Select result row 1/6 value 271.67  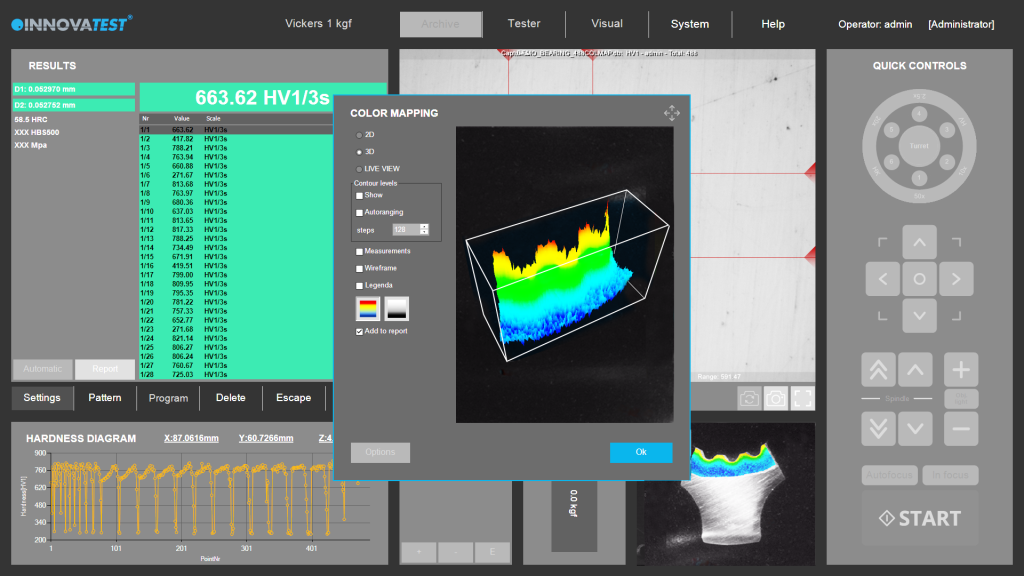click(236, 175)
